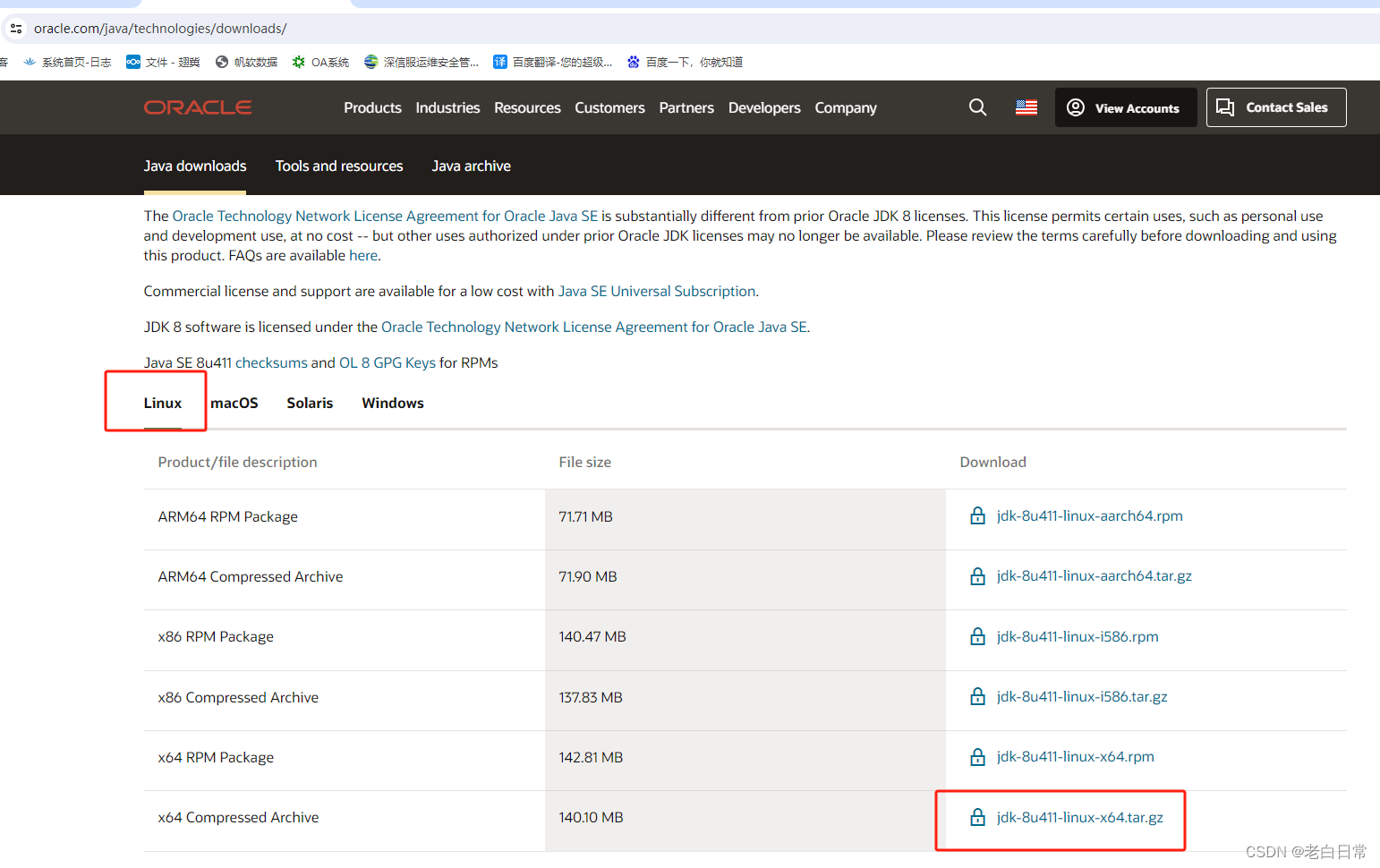Click the 'x64 Compressed Archive' description

(x=238, y=817)
